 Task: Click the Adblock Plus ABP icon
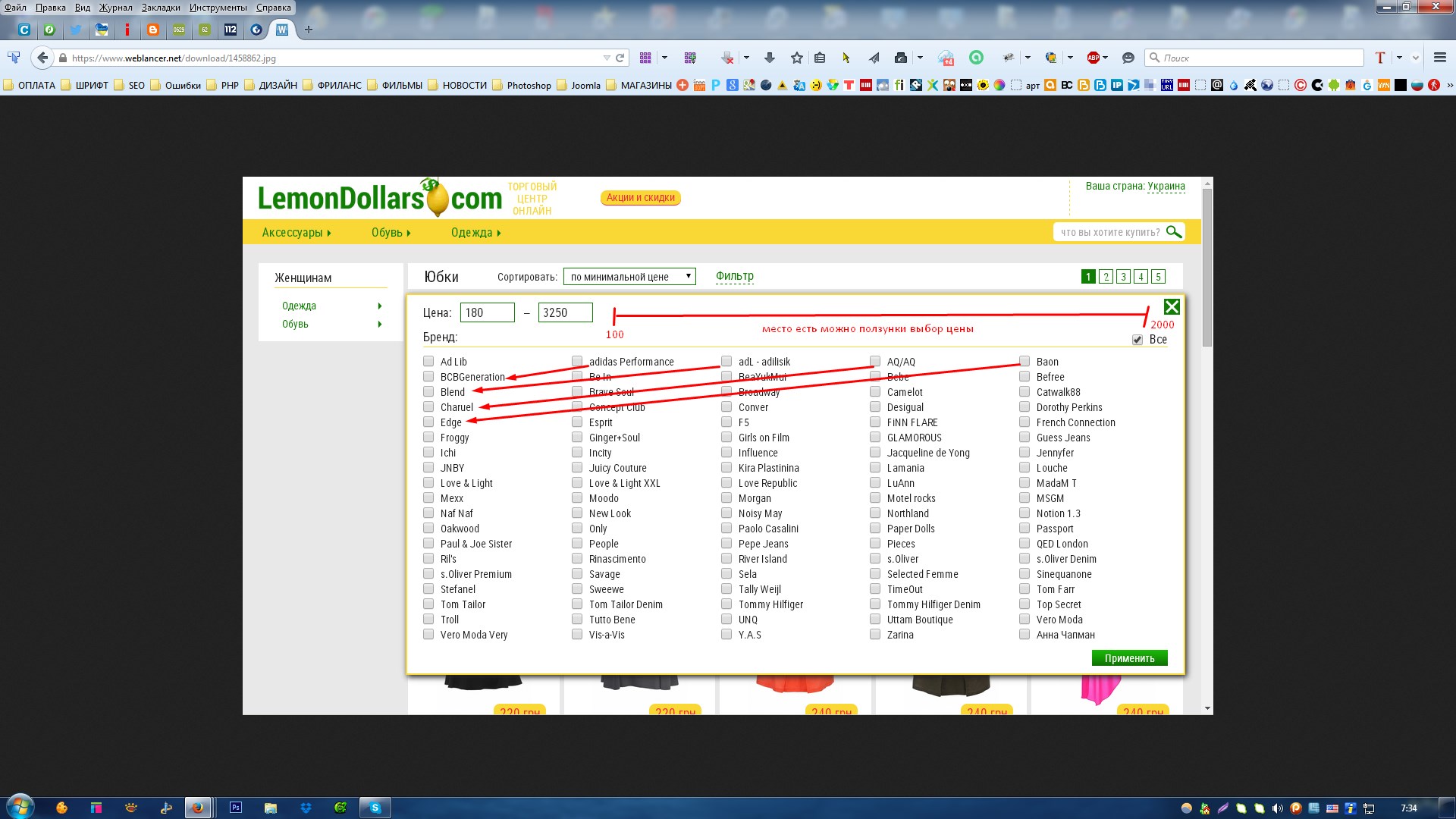click(x=1093, y=58)
